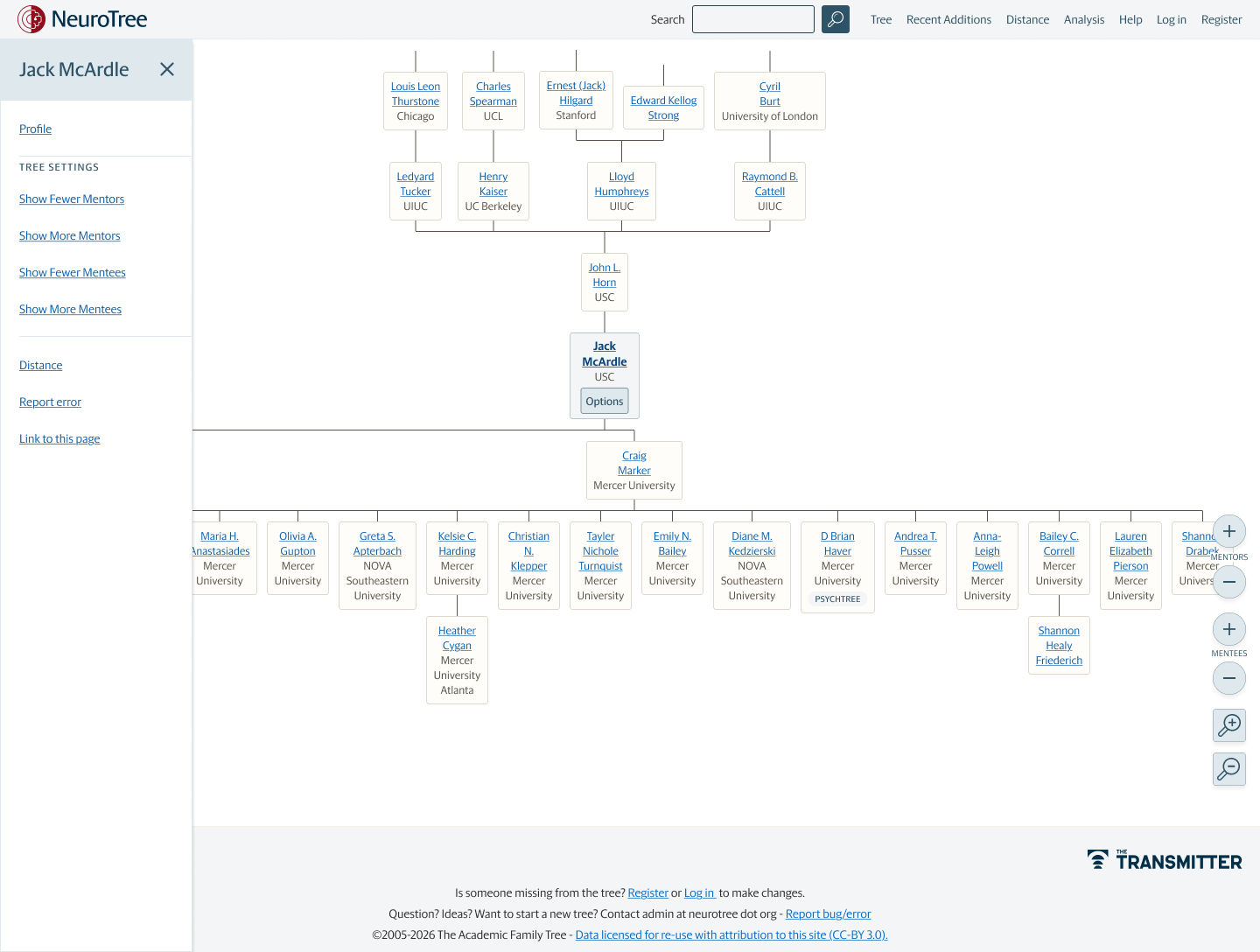Open The Transmitter logo link
This screenshot has width=1260, height=952.
(x=1165, y=860)
